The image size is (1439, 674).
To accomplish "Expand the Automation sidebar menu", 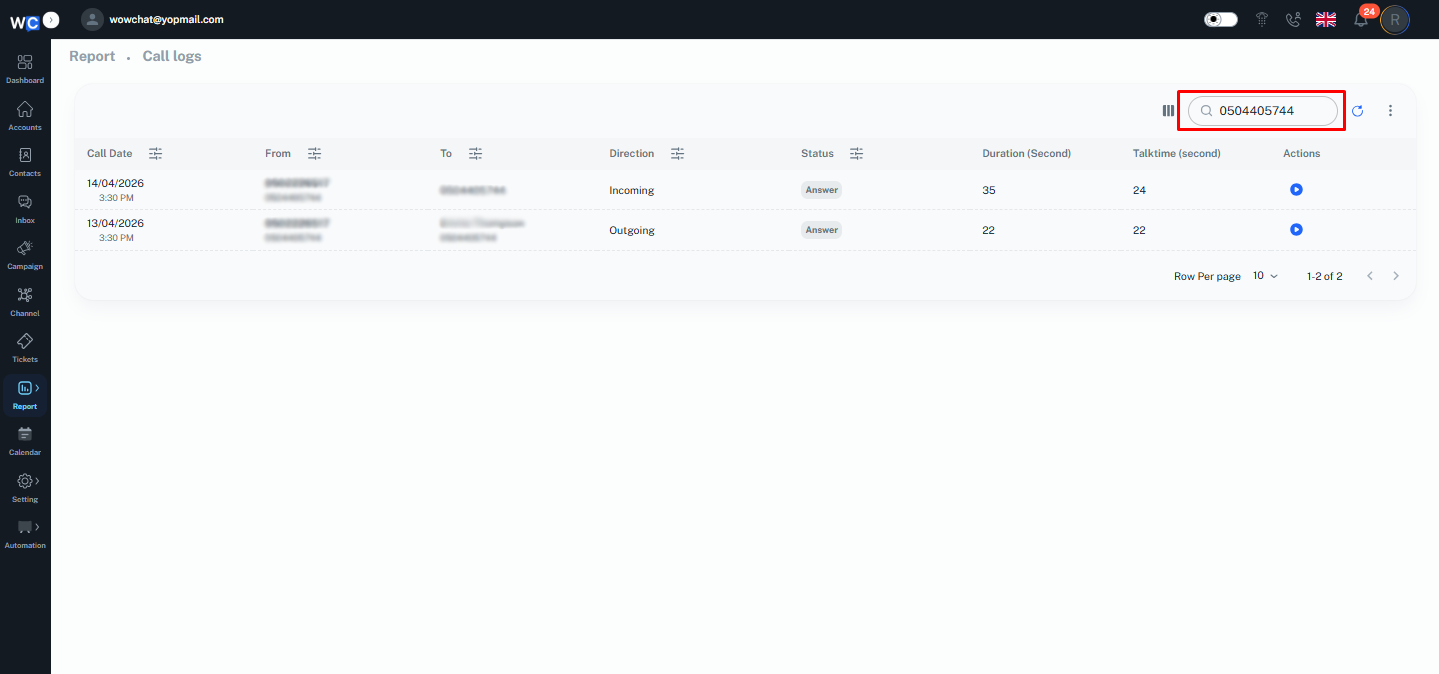I will [25, 533].
